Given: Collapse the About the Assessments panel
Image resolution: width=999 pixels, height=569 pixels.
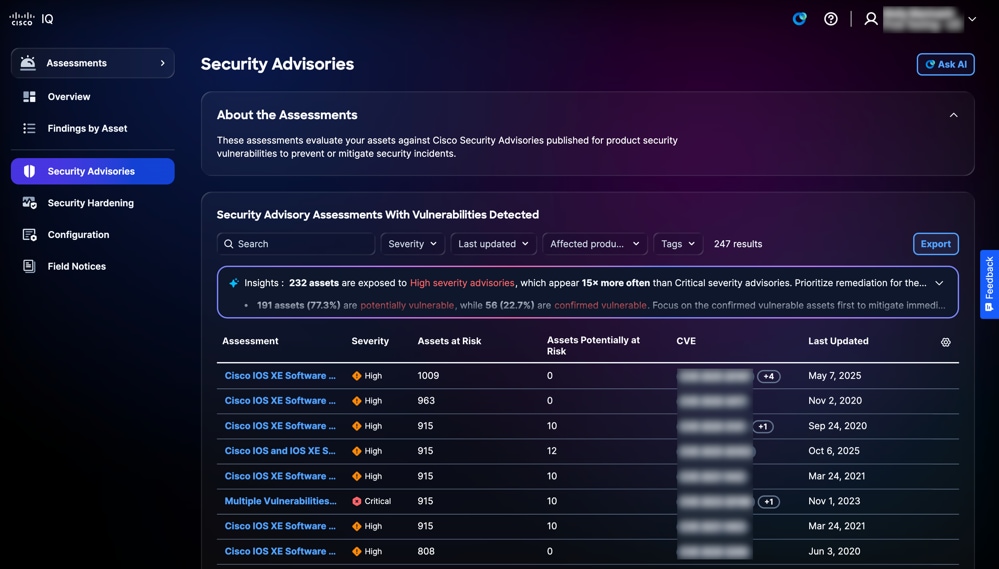Looking at the screenshot, I should (x=953, y=115).
